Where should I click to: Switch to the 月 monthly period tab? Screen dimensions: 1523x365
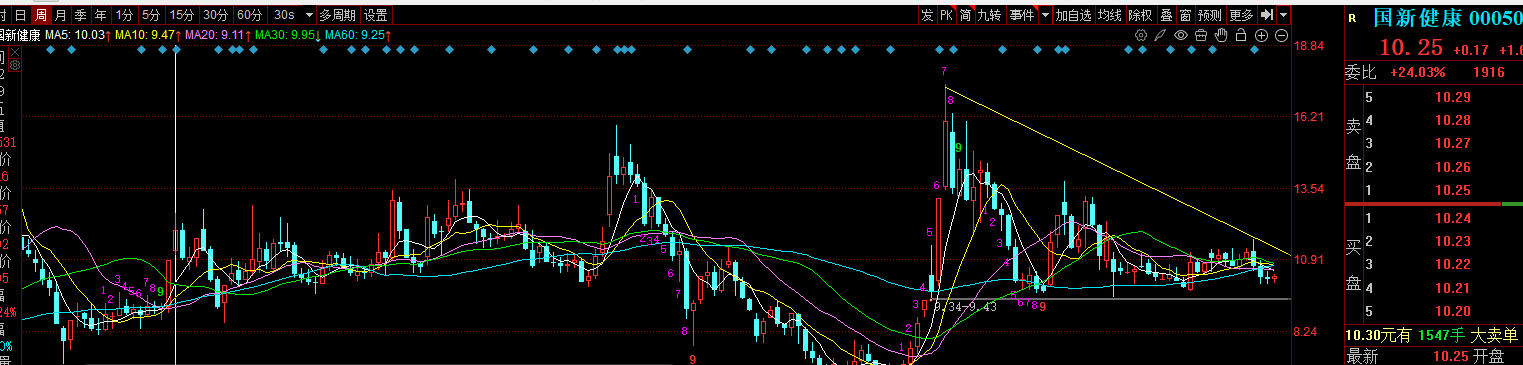pos(61,15)
